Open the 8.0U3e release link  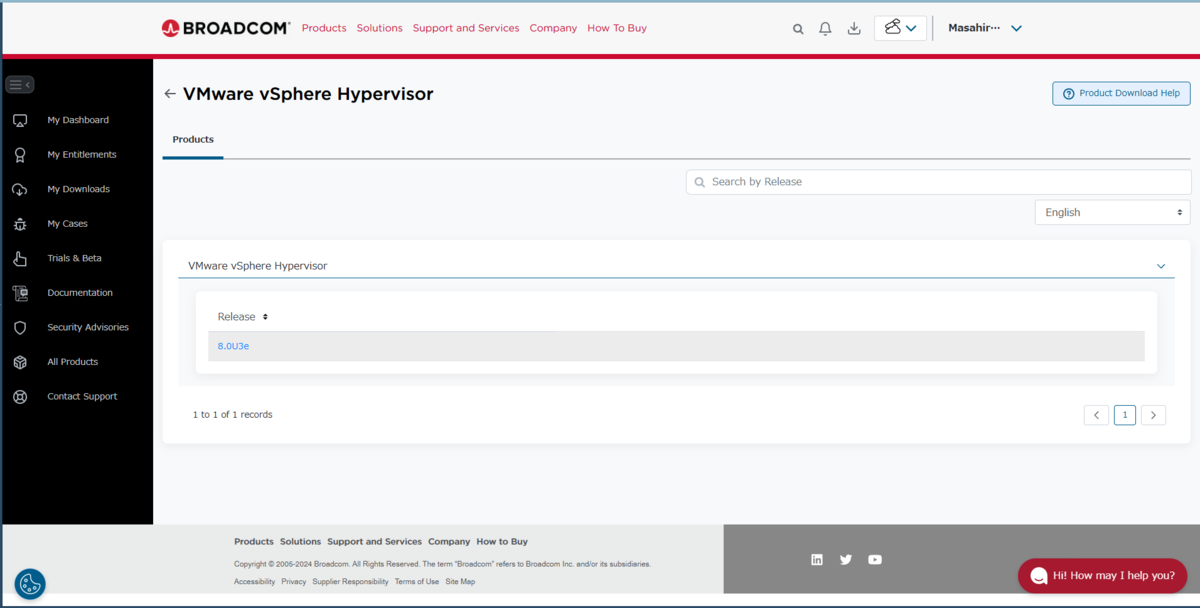point(233,346)
